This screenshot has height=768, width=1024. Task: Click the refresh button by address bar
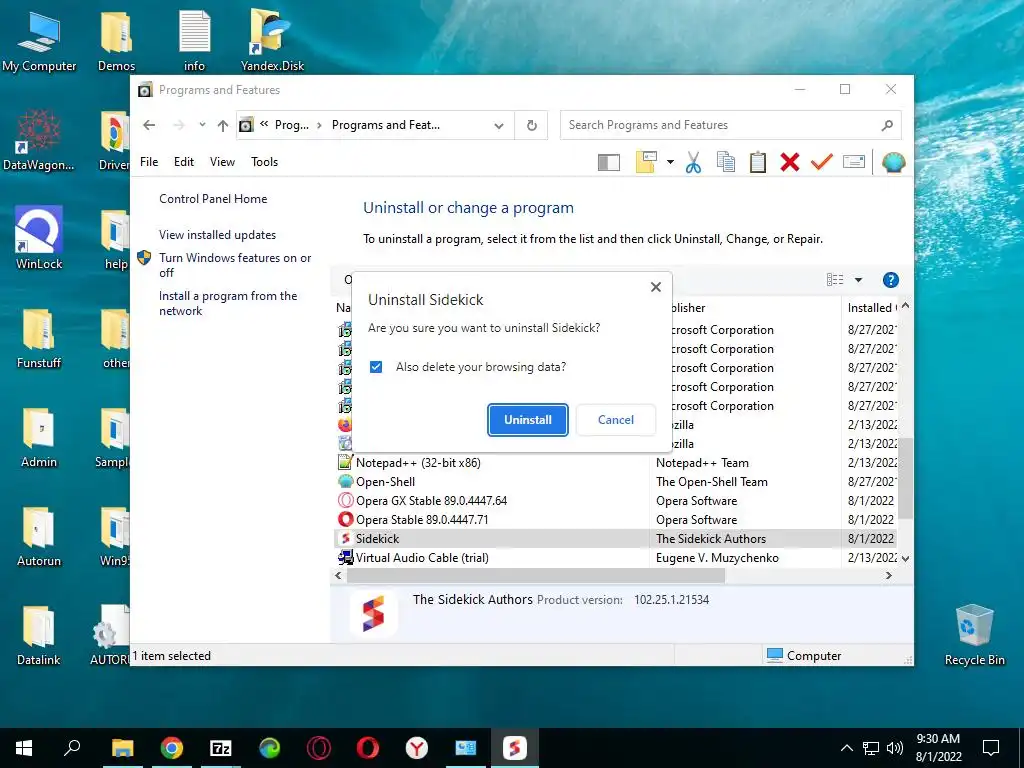(532, 125)
